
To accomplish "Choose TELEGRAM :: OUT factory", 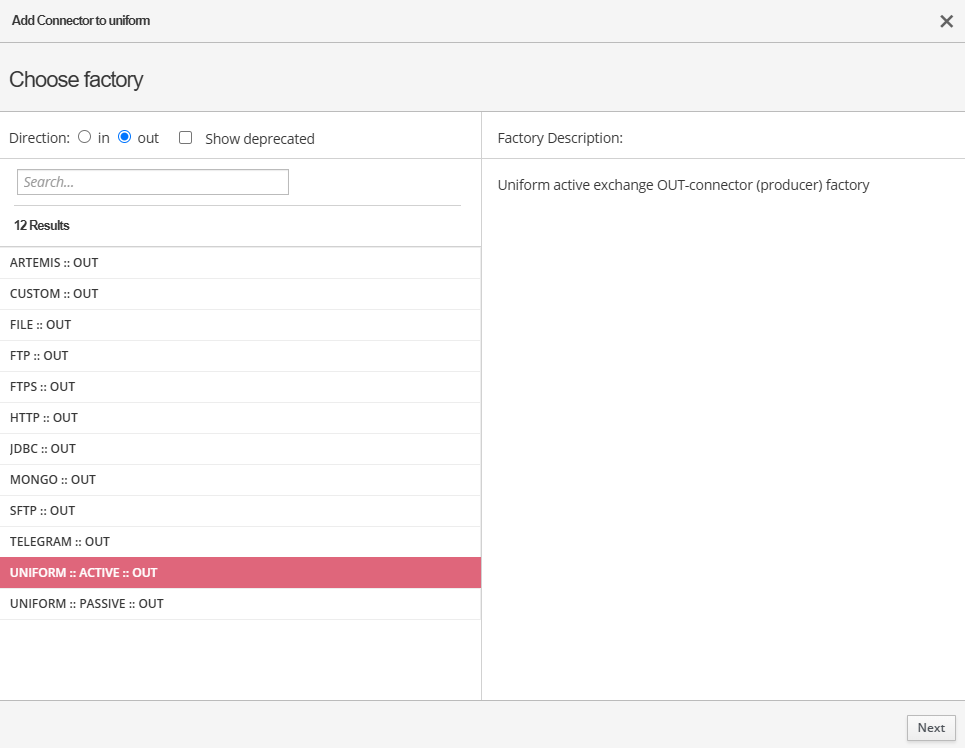I will click(59, 542).
